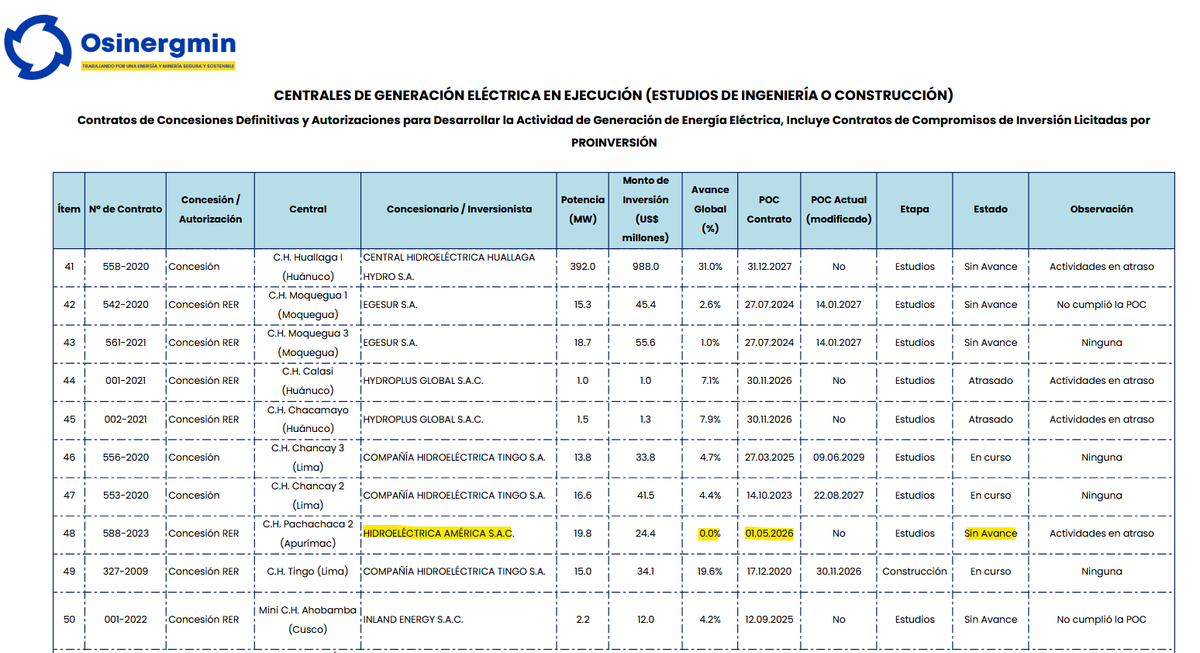The image size is (1200, 653).
Task: Select 'C.H. Huallaga I (Huánuco)' cell
Action: [308, 267]
